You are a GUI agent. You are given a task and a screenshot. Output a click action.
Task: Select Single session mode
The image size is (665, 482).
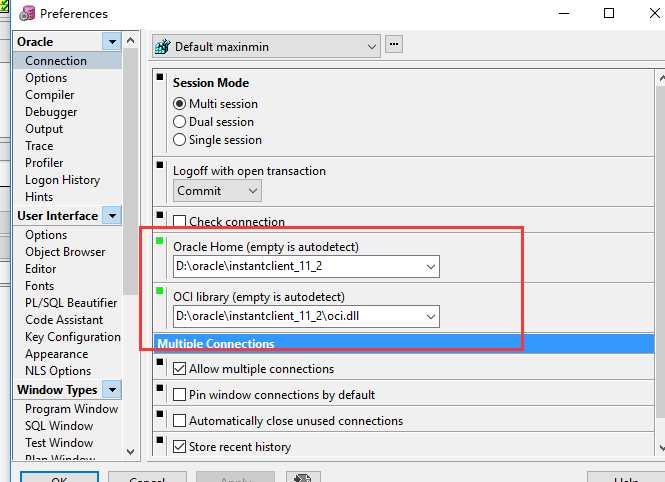pyautogui.click(x=179, y=139)
